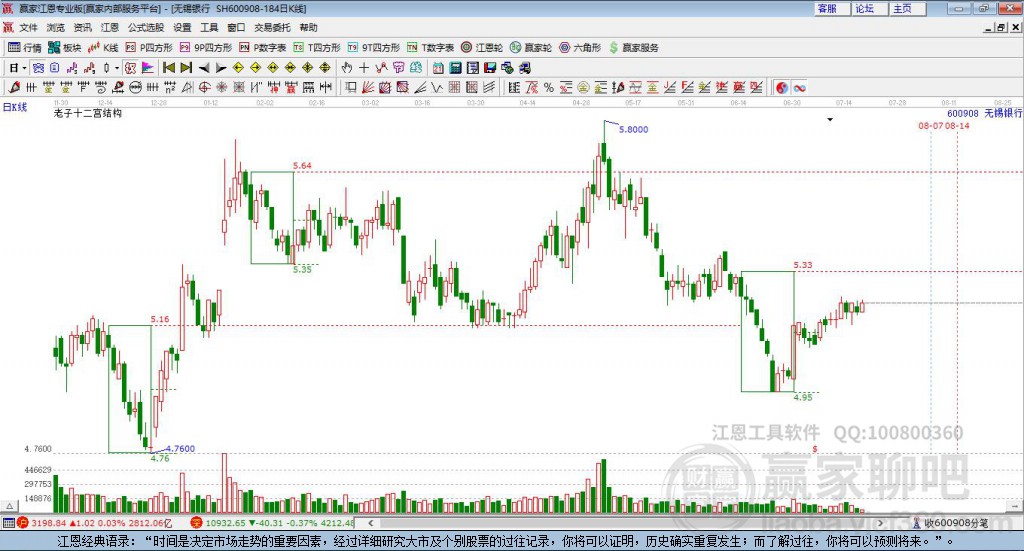
Task: Click the 论坛 forum button
Action: tap(870, 8)
